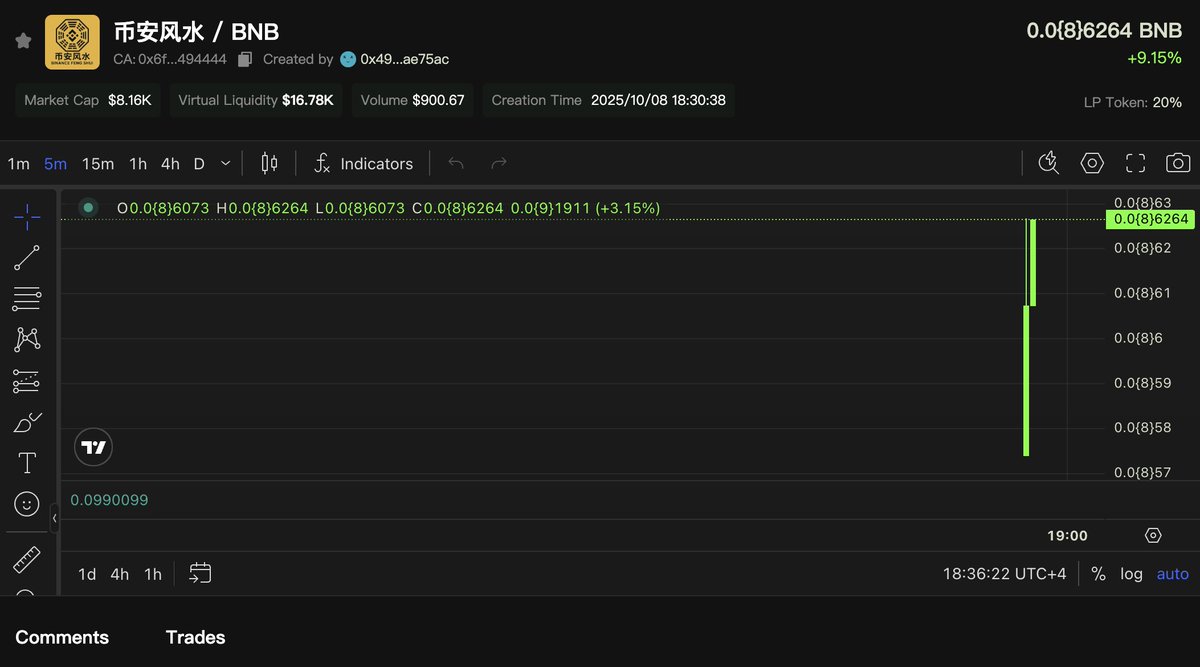This screenshot has height=667, width=1200.
Task: Click the LP Token: 20% label
Action: [1132, 102]
